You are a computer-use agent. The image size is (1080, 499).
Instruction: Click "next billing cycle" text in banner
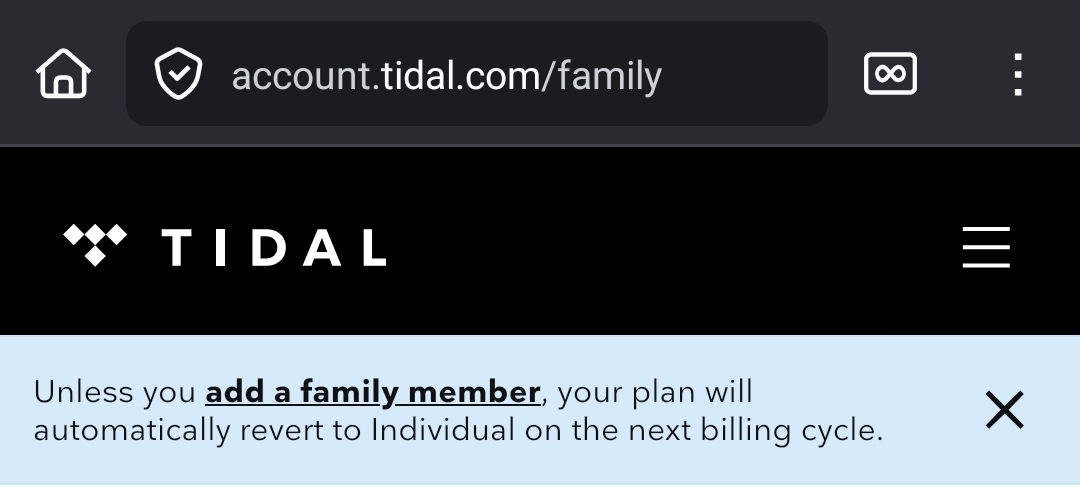pos(760,430)
